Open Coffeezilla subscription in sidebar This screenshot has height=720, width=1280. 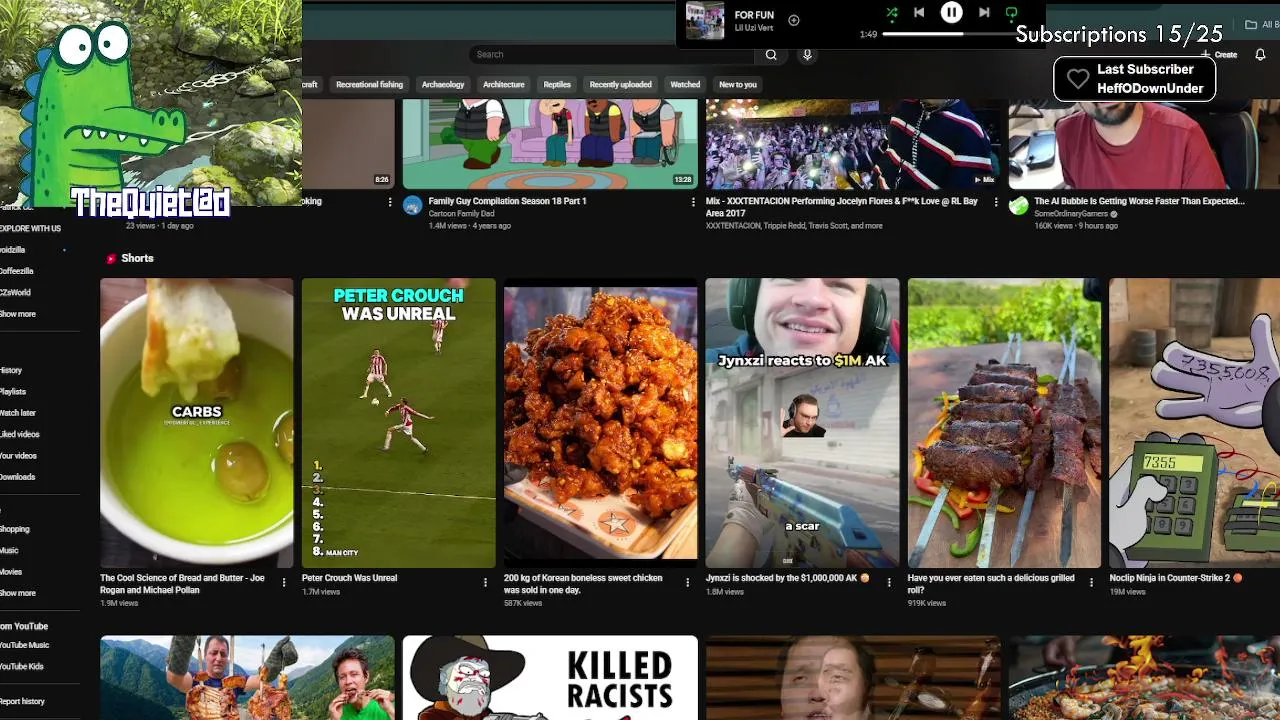pos(16,271)
